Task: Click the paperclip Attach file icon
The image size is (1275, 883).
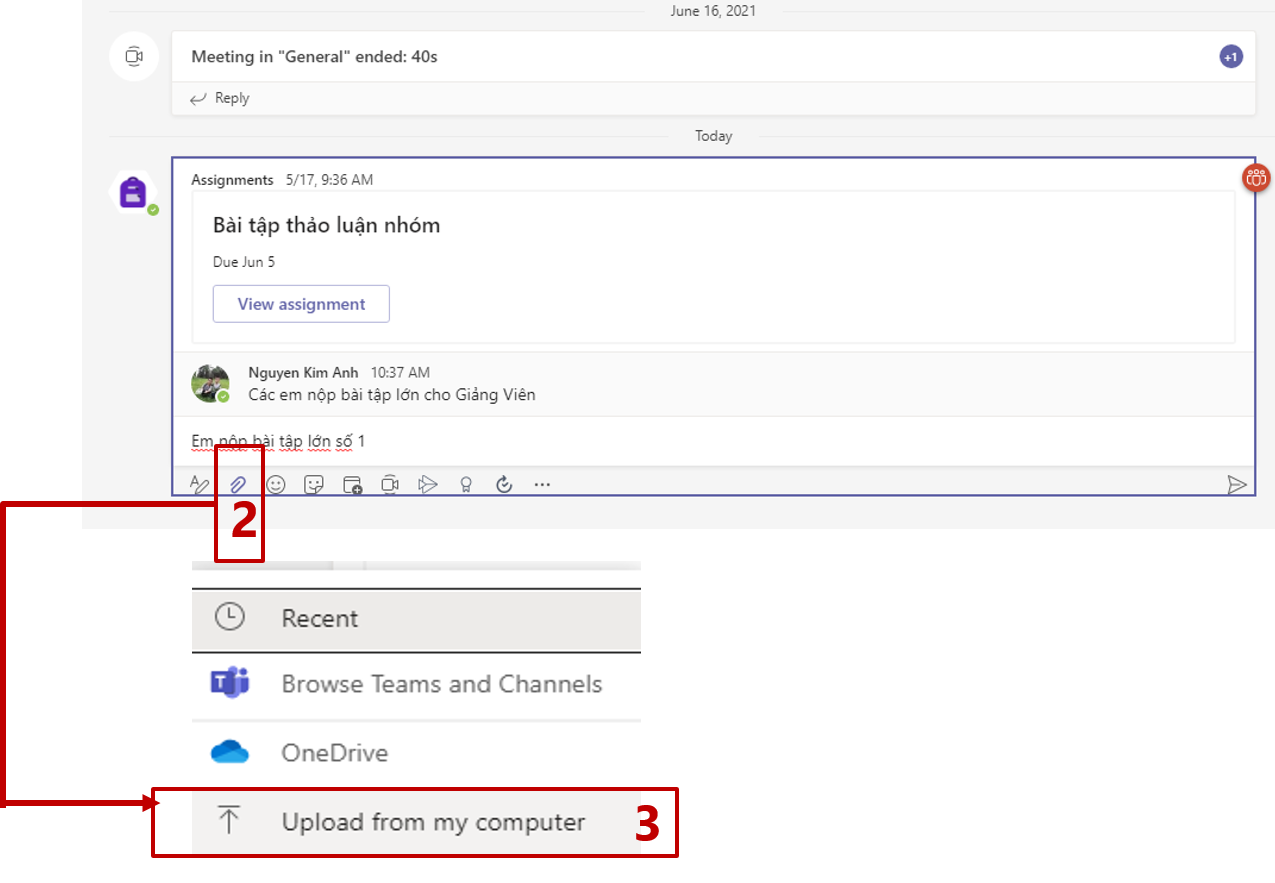Action: click(238, 485)
